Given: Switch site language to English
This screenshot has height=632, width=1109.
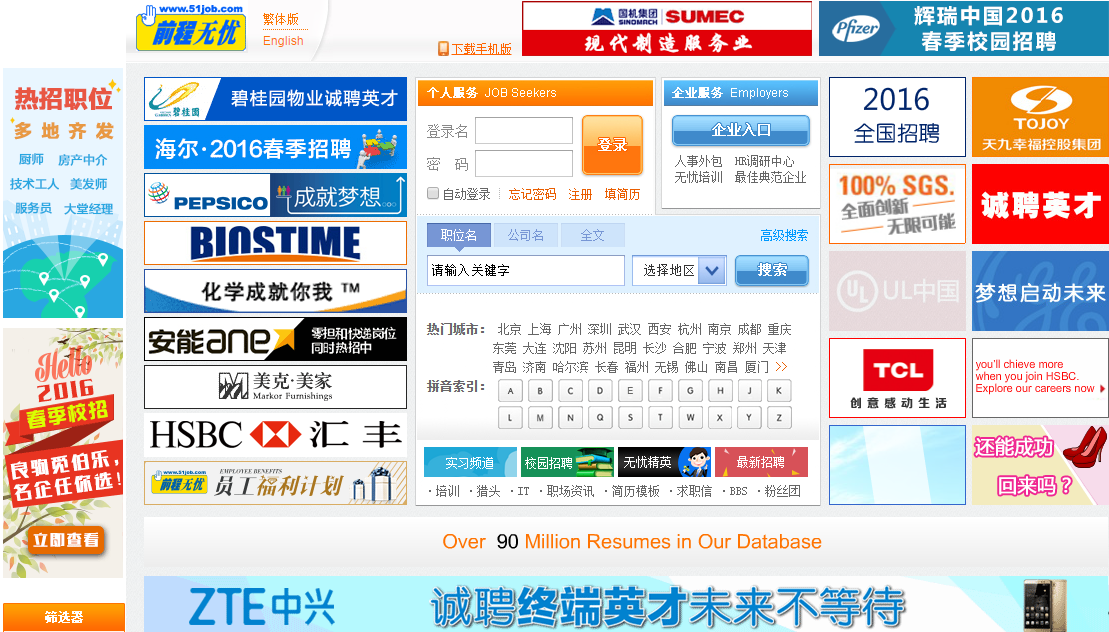Looking at the screenshot, I should click(x=283, y=40).
